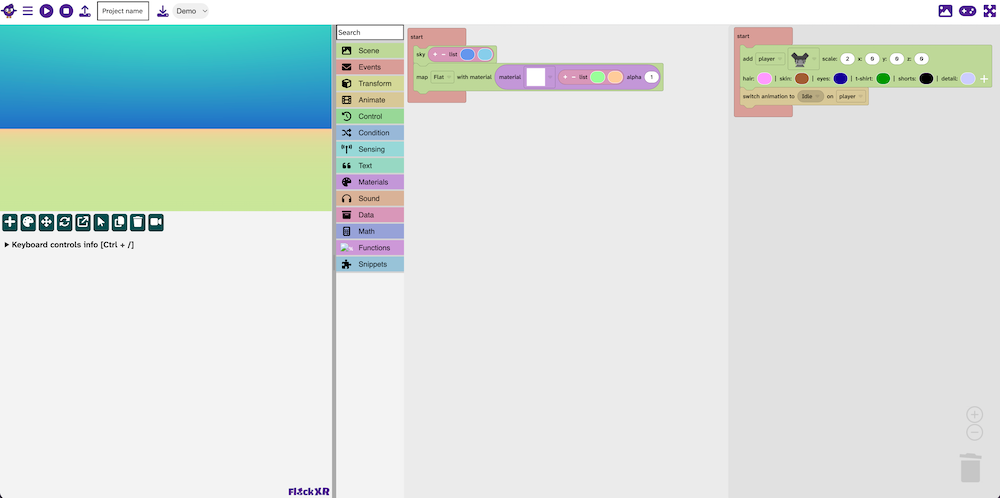This screenshot has height=498, width=1000.
Task: Toggle fullscreen with the expand icon
Action: tap(989, 11)
